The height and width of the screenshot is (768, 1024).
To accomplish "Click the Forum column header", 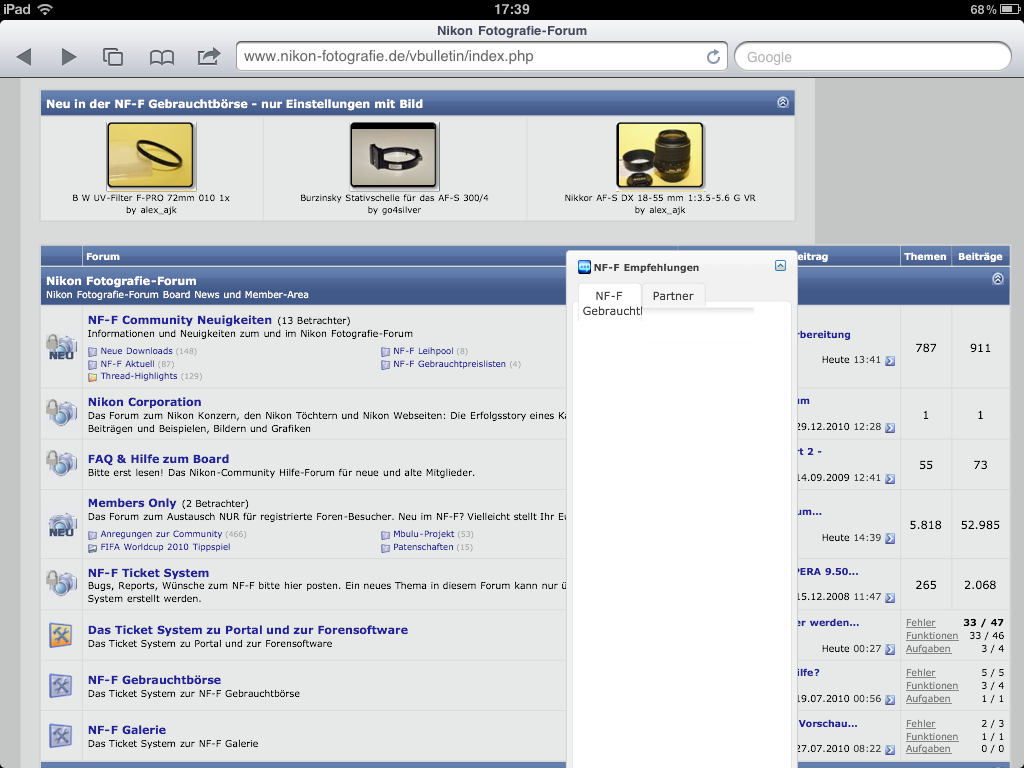I will (x=103, y=257).
